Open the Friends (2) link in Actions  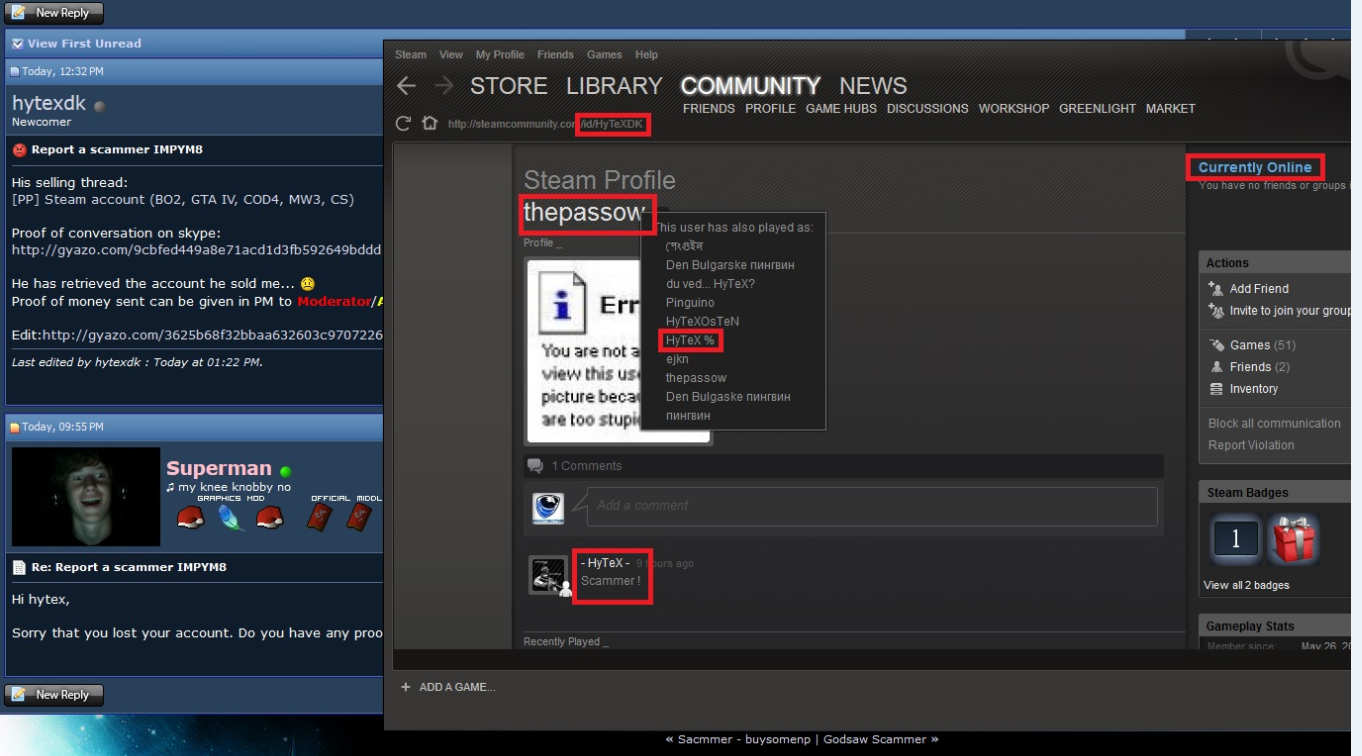pos(1250,367)
